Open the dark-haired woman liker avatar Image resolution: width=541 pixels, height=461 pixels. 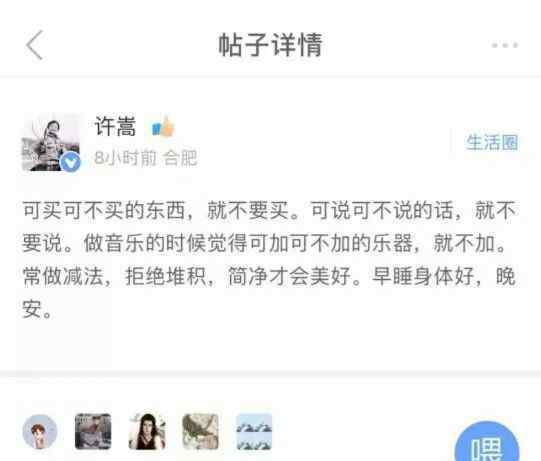pyautogui.click(x=147, y=432)
